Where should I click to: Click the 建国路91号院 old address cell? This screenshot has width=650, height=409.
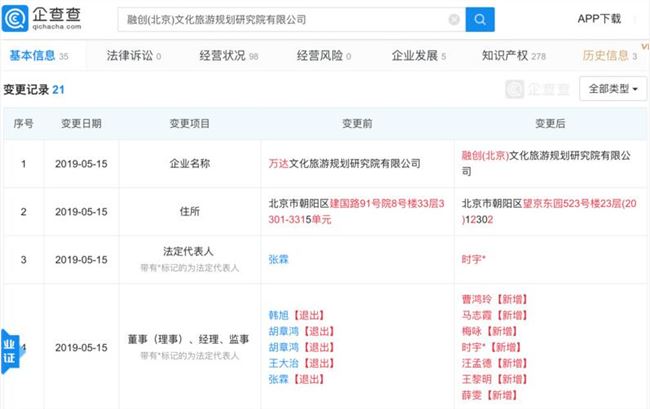click(x=357, y=211)
